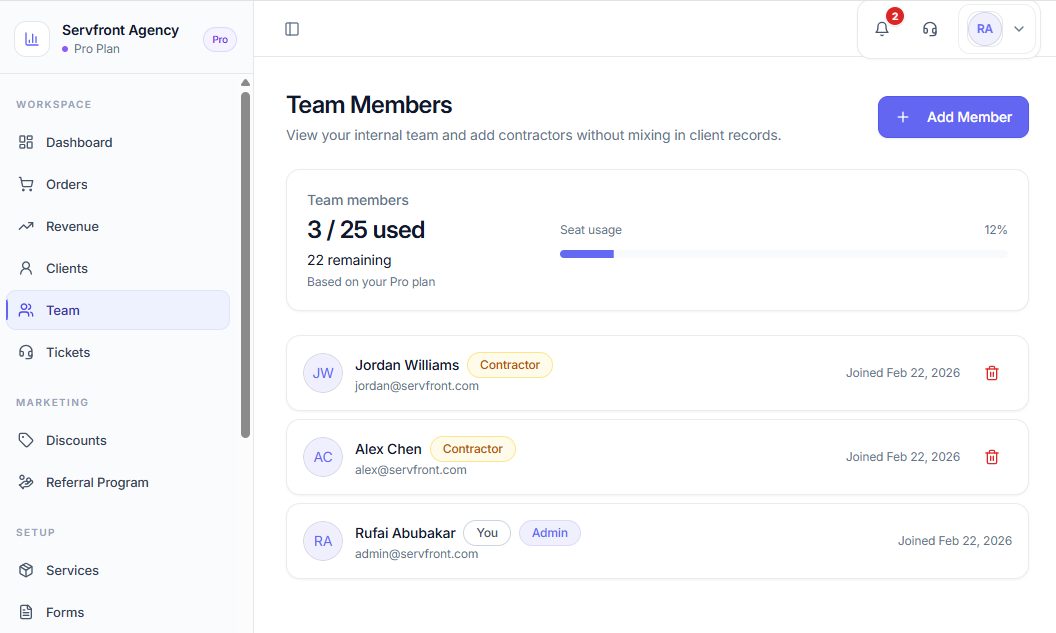Delete Jordan Williams with trash icon
1056x633 pixels.
[991, 373]
